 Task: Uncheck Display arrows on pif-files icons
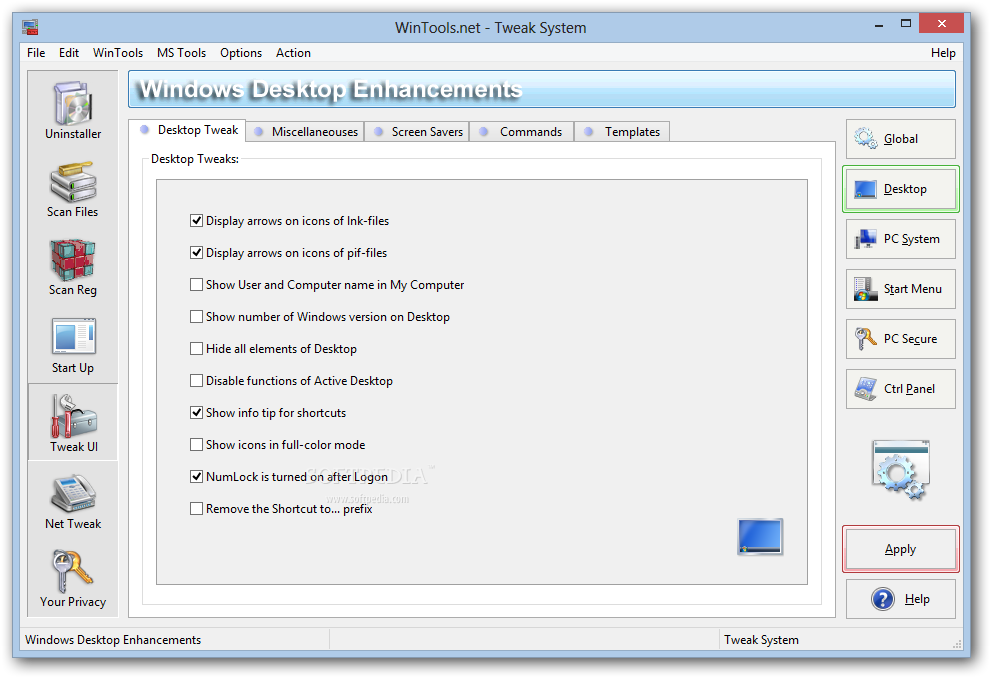click(197, 253)
